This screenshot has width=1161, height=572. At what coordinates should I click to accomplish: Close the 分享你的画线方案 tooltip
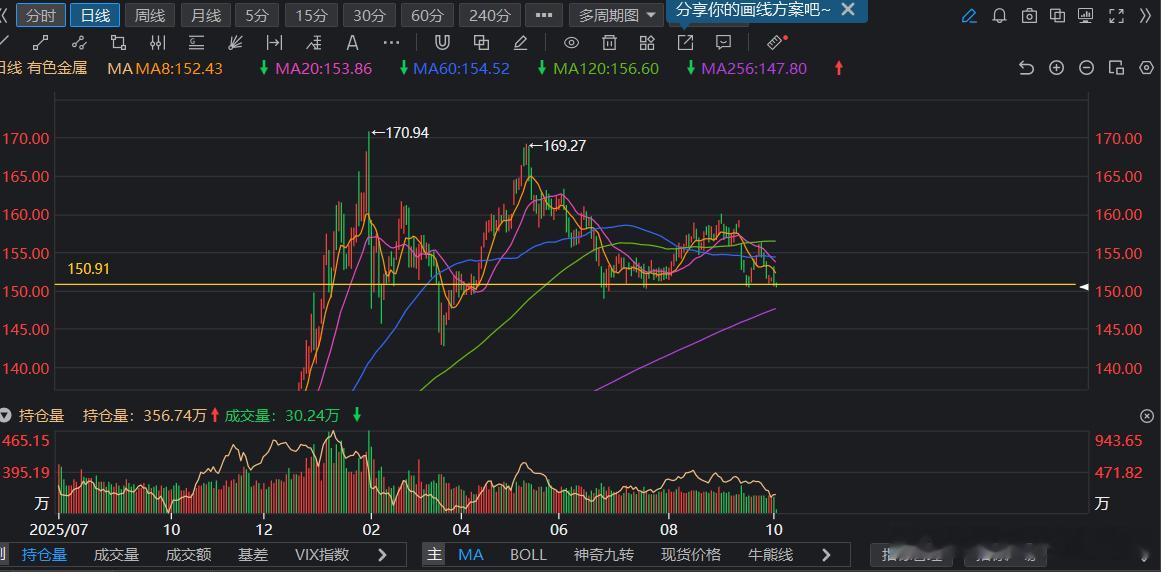tap(849, 10)
